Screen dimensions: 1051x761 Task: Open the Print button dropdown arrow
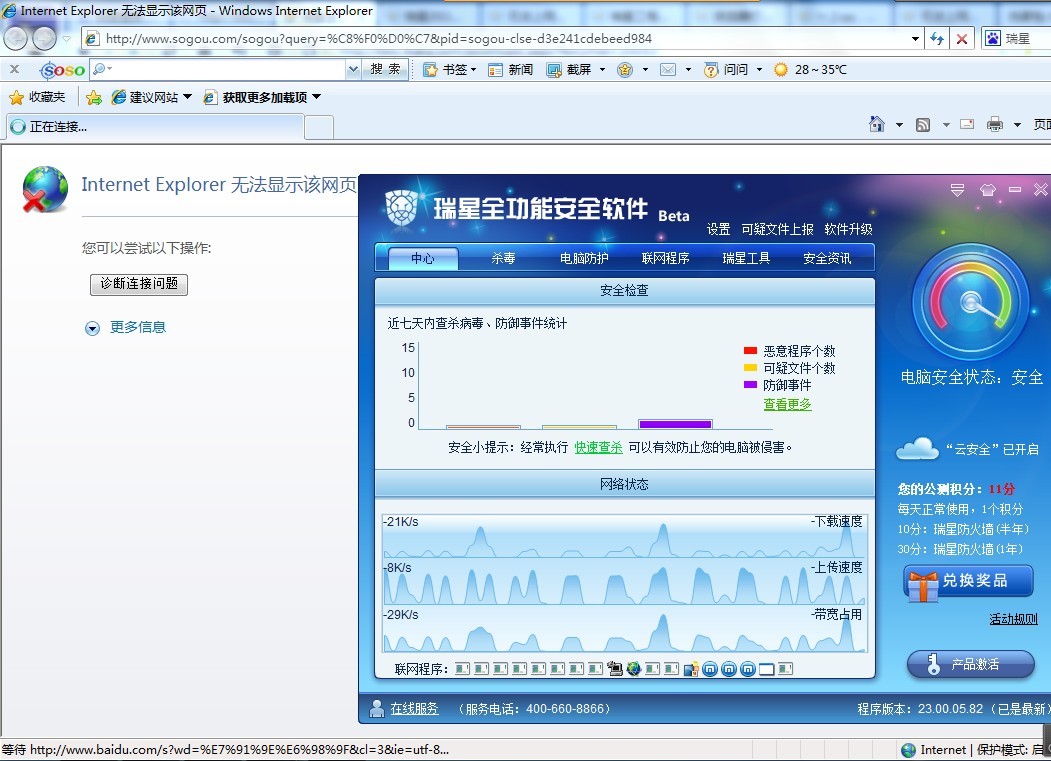pos(1017,125)
